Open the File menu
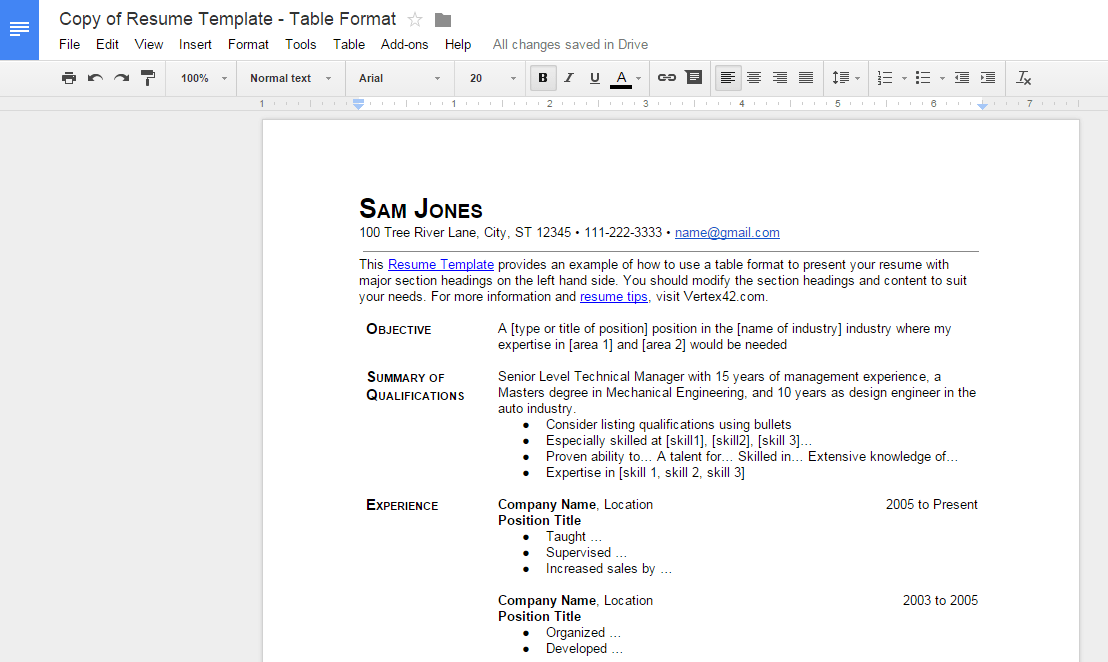 click(69, 45)
